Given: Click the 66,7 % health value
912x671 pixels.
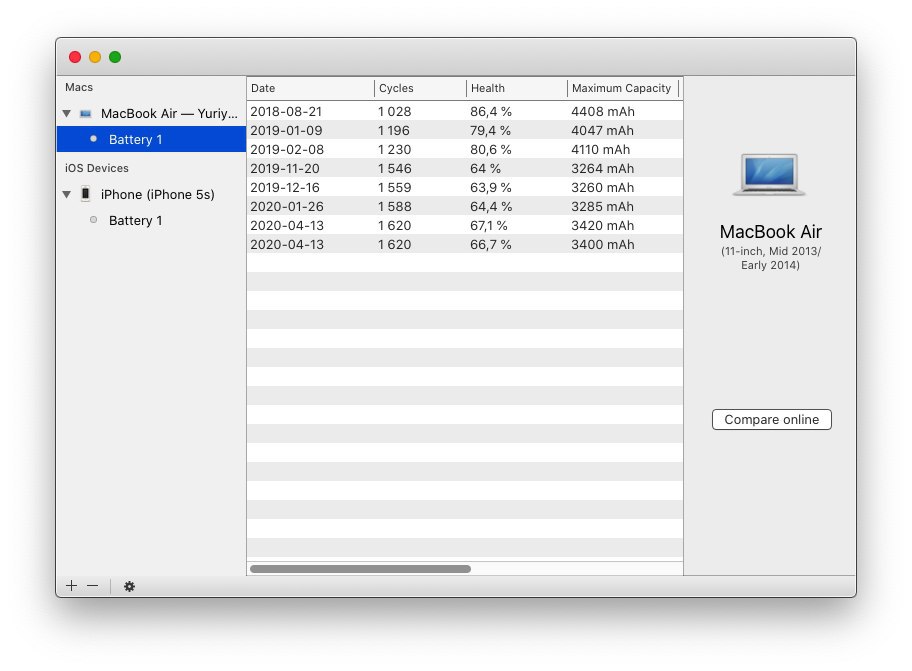Looking at the screenshot, I should click(491, 245).
